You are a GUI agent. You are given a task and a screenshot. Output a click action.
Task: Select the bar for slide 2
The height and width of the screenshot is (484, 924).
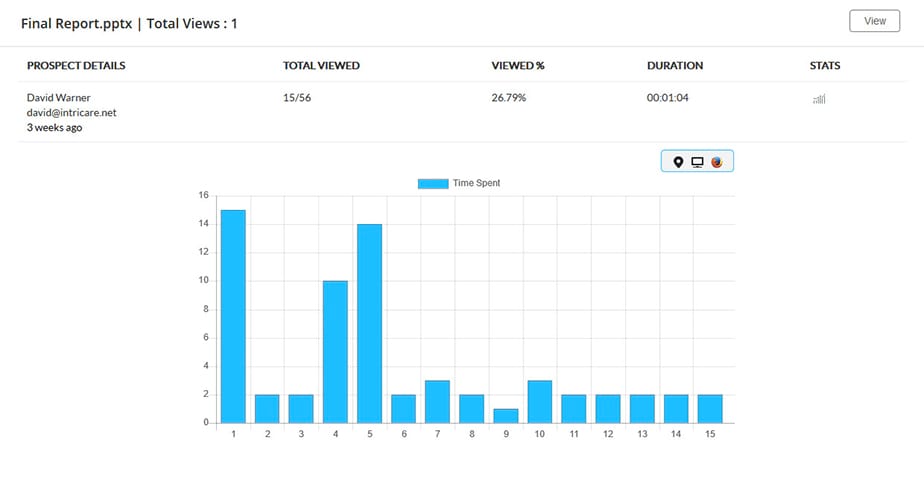point(267,409)
